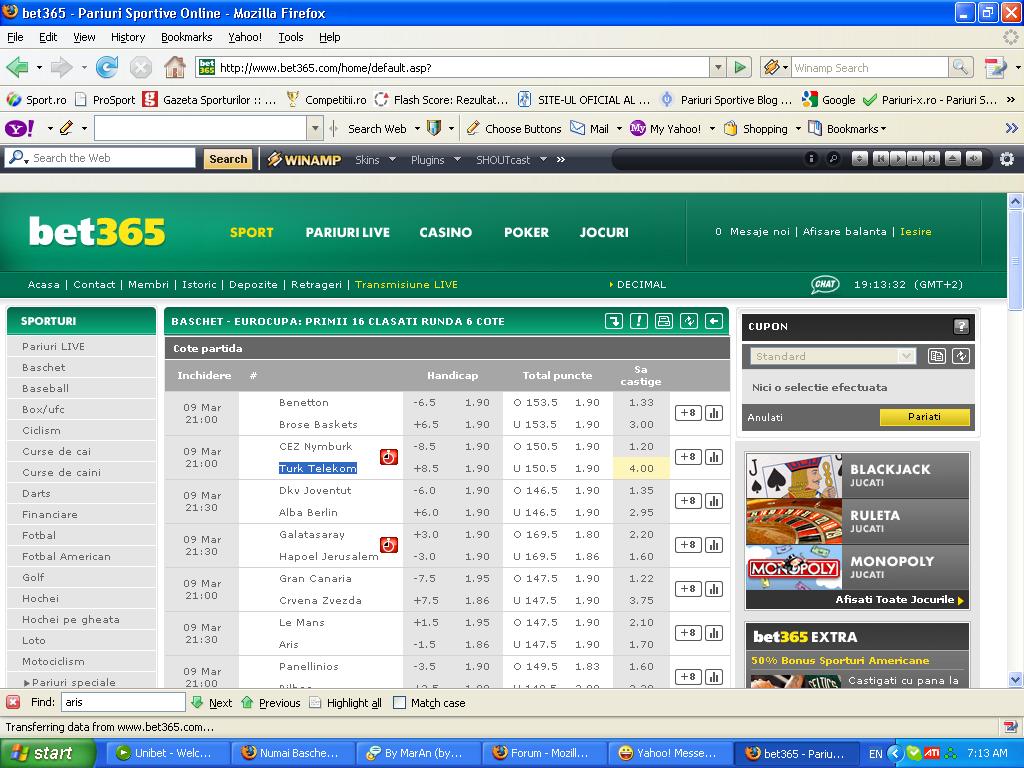The image size is (1024, 768).
Task: Click the down-turn arrow icon in the Baschet header
Action: (614, 321)
